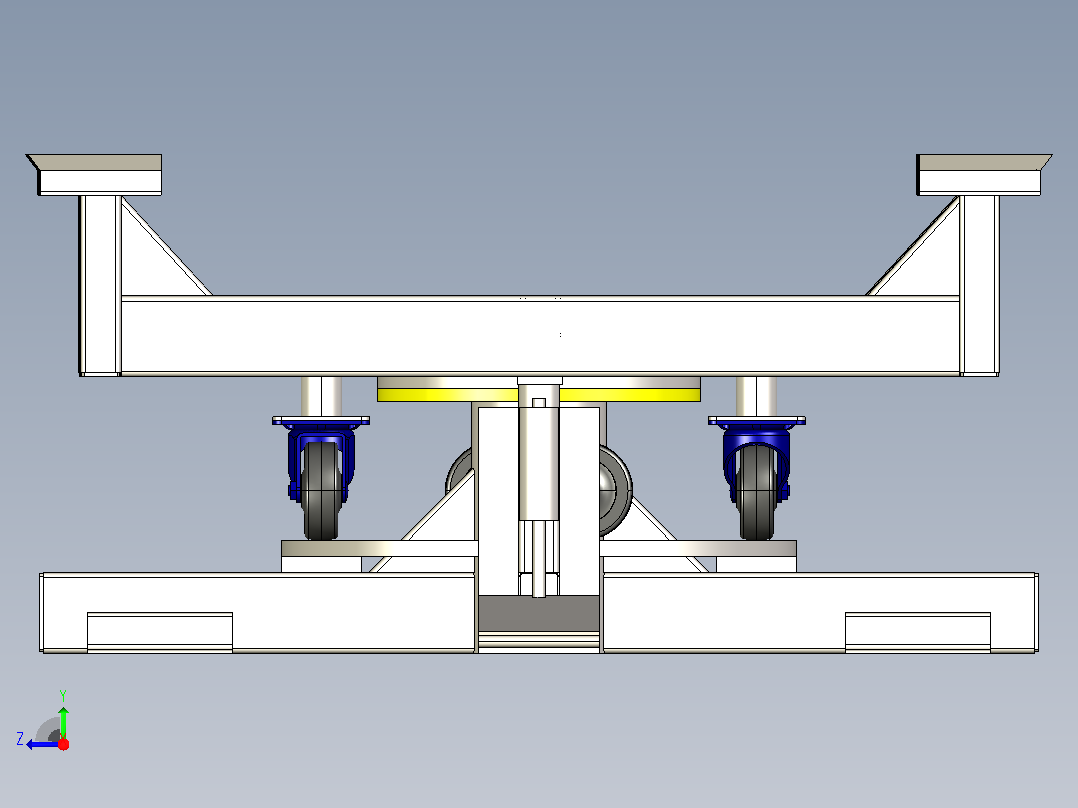Select the top-left support pad

coord(95,175)
